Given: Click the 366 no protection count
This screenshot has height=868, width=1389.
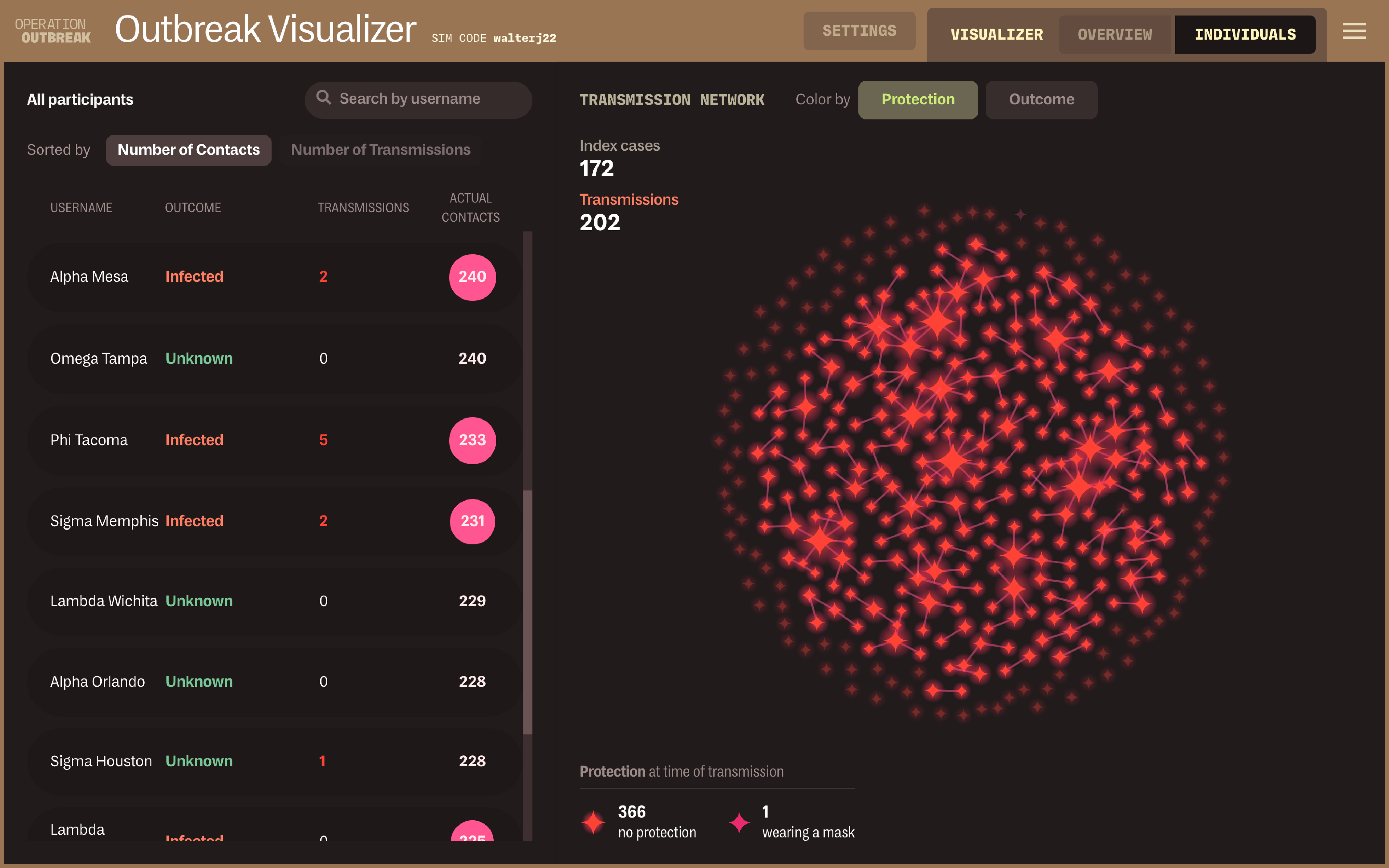Looking at the screenshot, I should point(632,812).
